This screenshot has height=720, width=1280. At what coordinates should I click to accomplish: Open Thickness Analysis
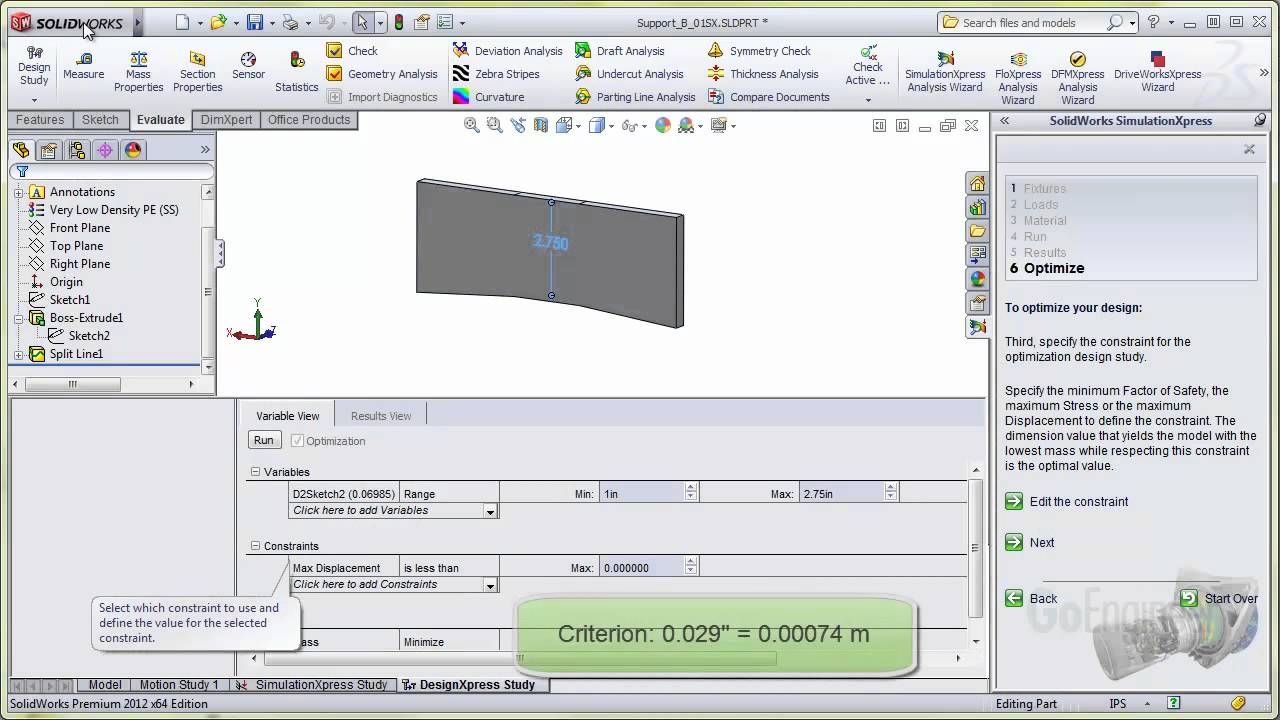tap(763, 74)
